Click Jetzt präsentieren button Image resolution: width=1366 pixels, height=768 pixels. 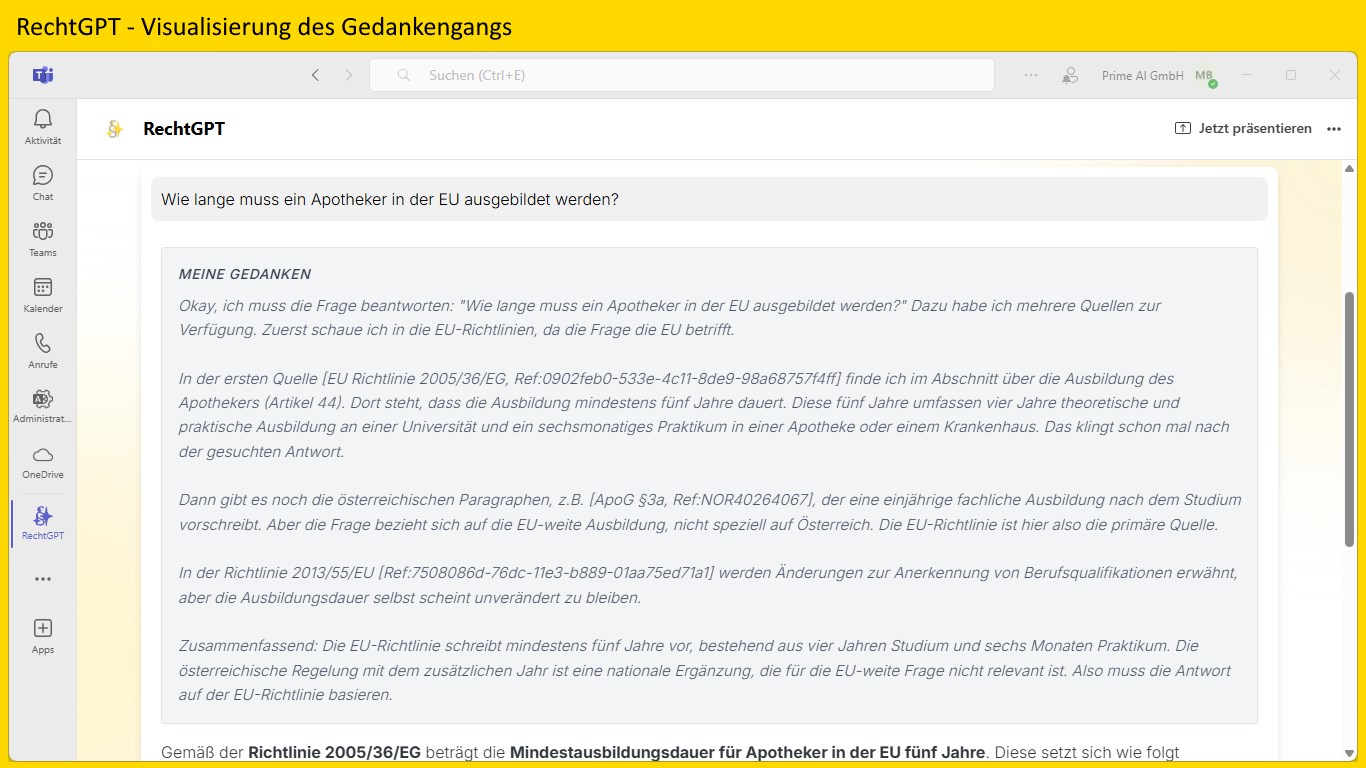(x=1243, y=128)
